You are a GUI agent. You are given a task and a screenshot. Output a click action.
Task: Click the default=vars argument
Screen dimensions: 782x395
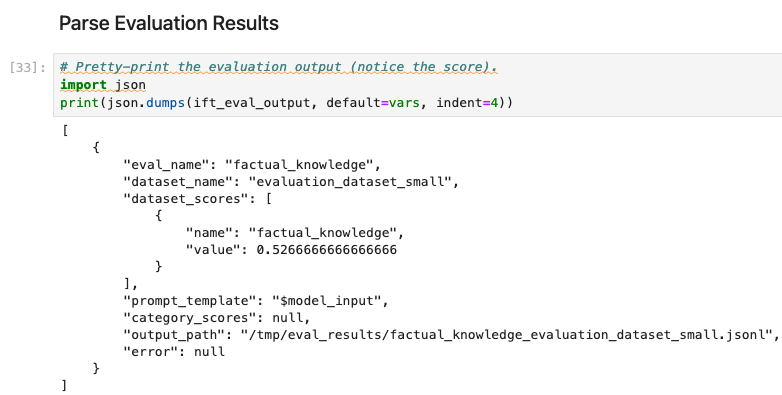pos(373,103)
